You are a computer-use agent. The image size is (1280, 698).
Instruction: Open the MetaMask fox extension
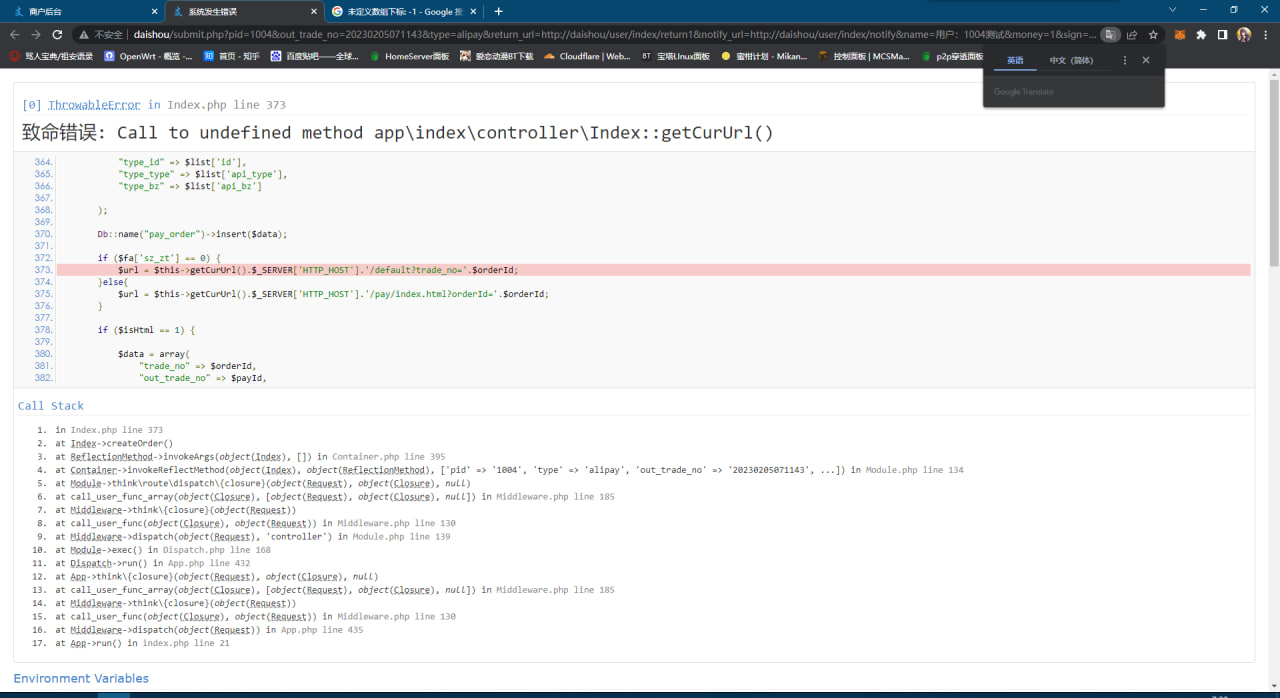1180,34
